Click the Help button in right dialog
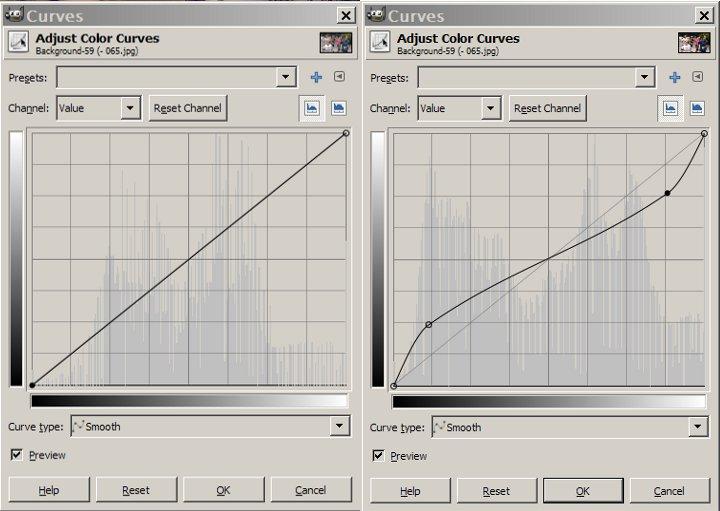 pos(410,491)
